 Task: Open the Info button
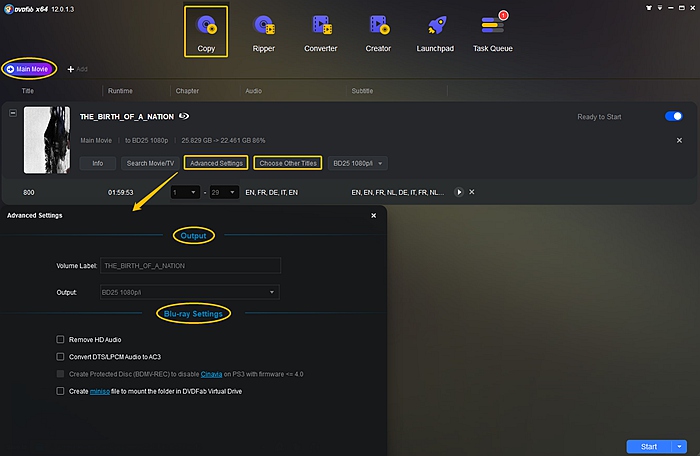98,163
